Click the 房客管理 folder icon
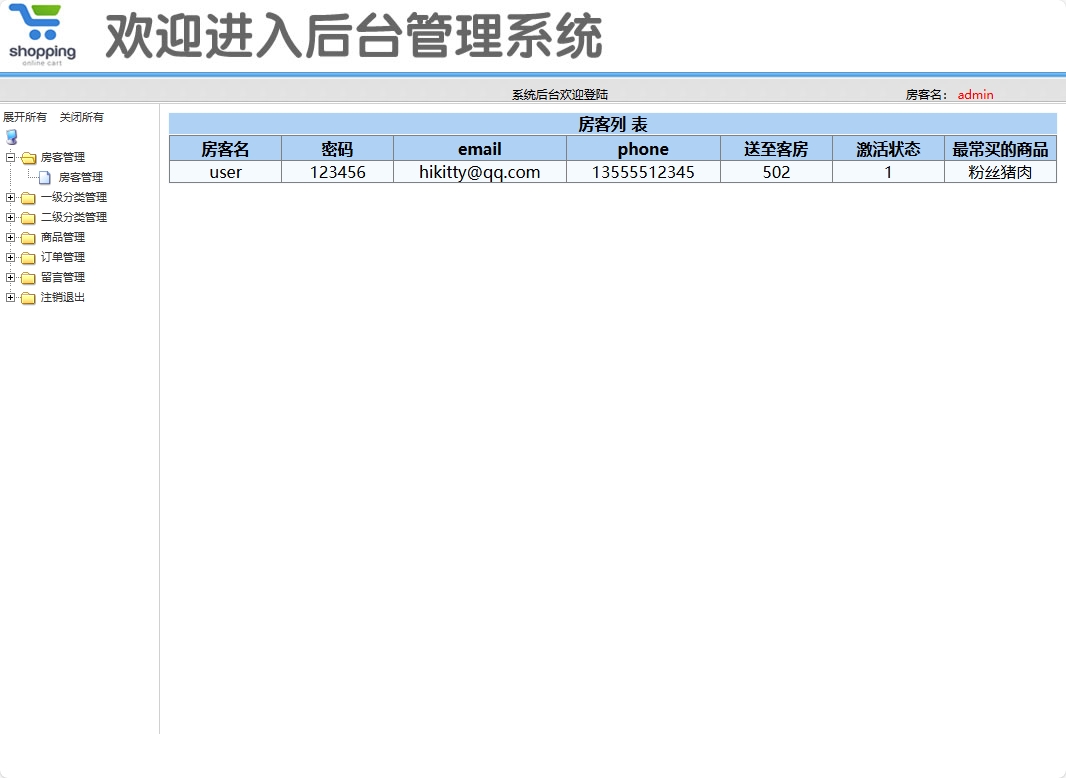The height and width of the screenshot is (778, 1066). pos(28,157)
